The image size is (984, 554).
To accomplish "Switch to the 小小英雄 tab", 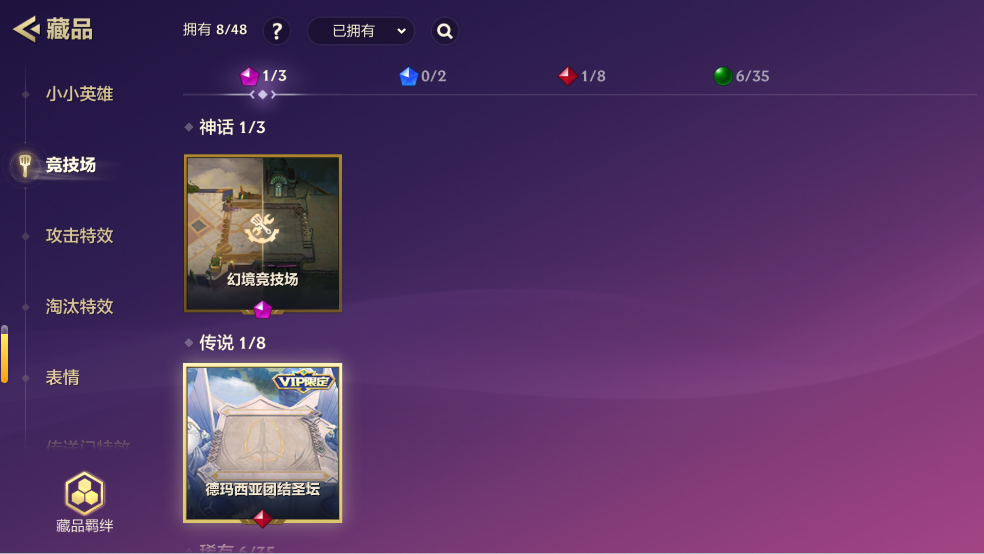I will [79, 94].
